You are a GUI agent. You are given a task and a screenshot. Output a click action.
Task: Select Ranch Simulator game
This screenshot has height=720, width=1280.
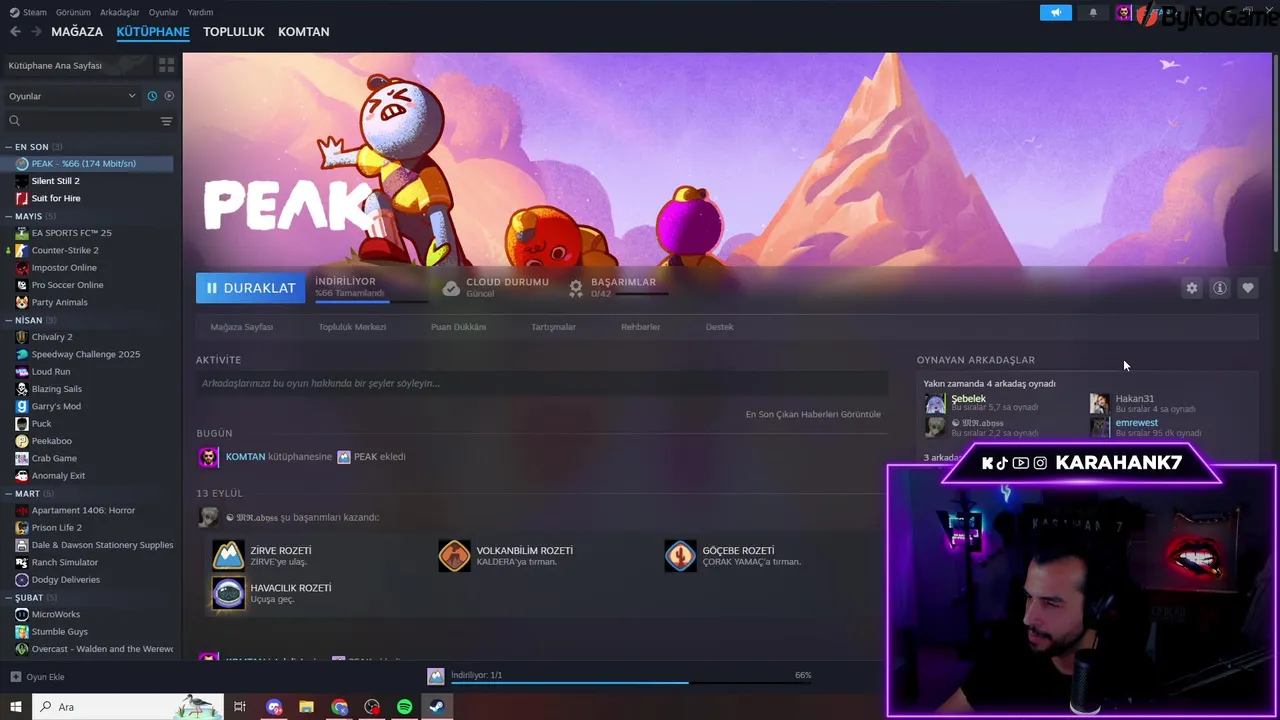pos(65,562)
